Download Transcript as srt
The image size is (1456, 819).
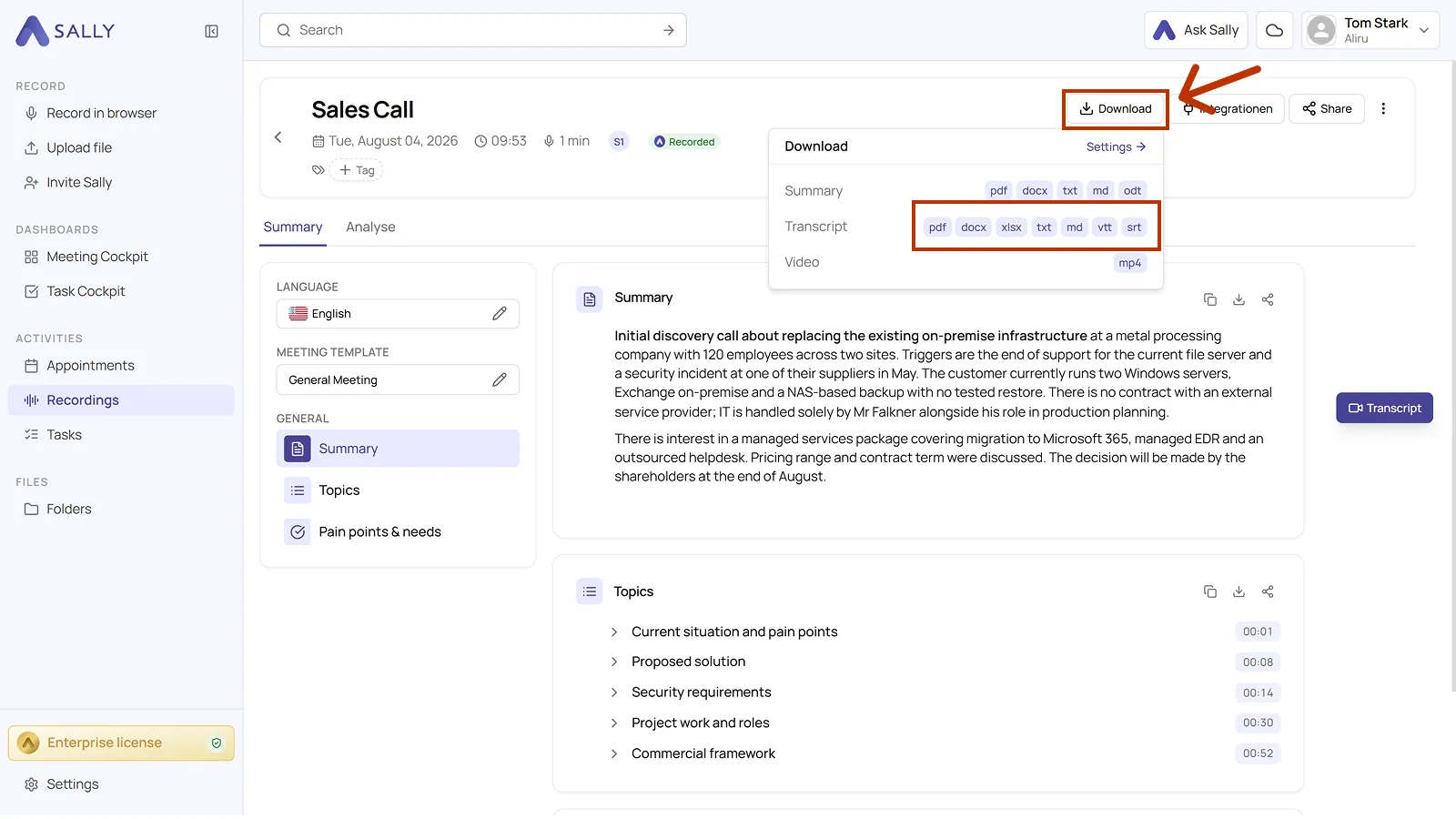[x=1134, y=227]
